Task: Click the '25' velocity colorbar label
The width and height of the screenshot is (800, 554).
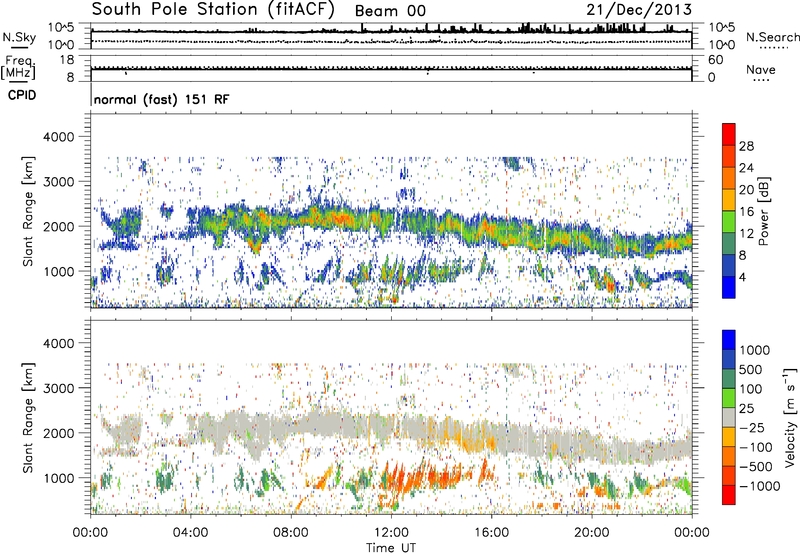Action: point(746,409)
